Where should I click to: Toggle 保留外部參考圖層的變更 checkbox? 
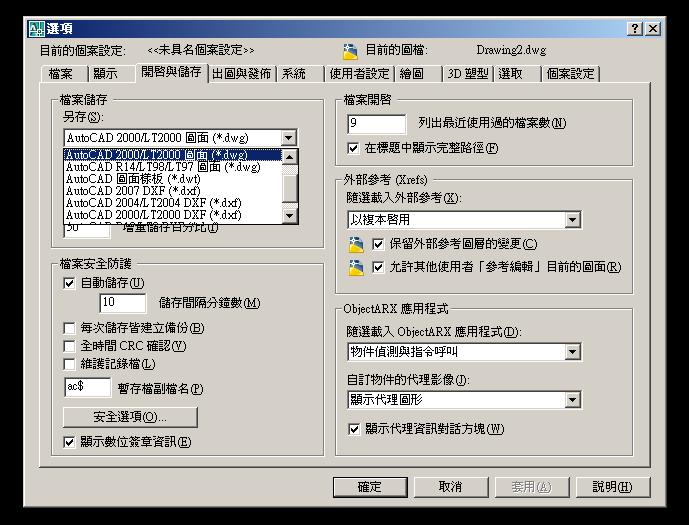pos(378,244)
